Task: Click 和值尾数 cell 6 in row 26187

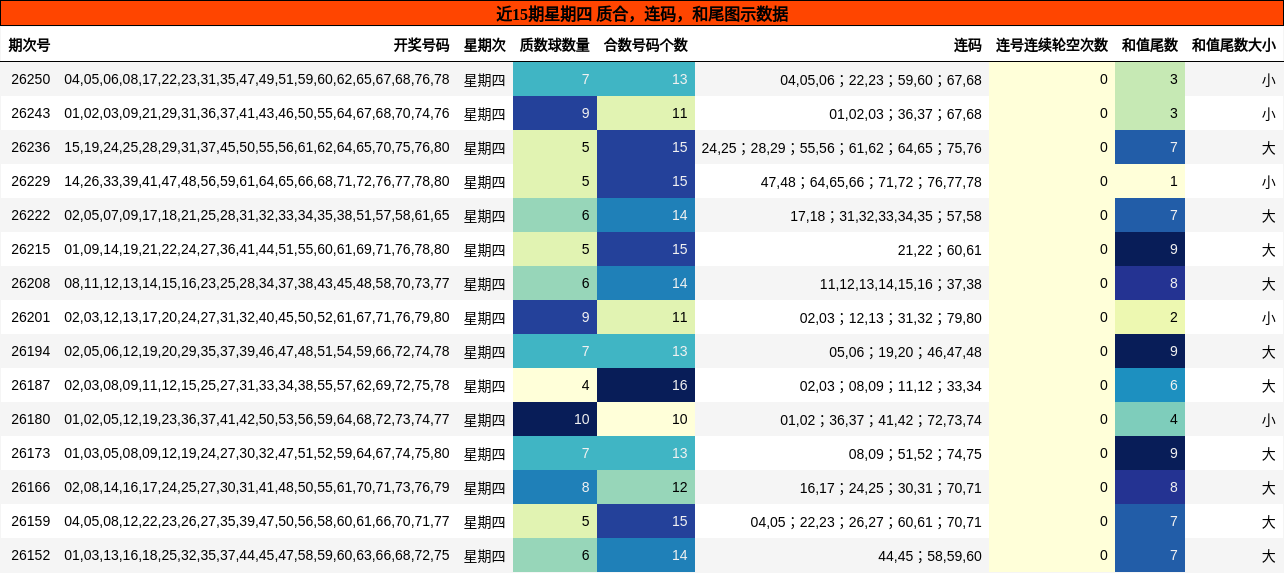Action: pos(1150,385)
